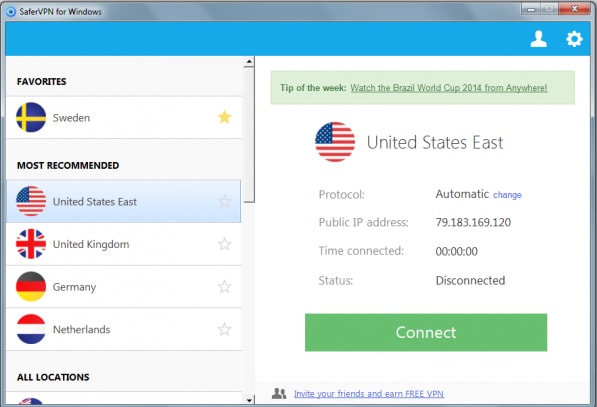This screenshot has height=407, width=597.
Task: Click the ALL LOCATIONS section header
Action: pos(53,377)
